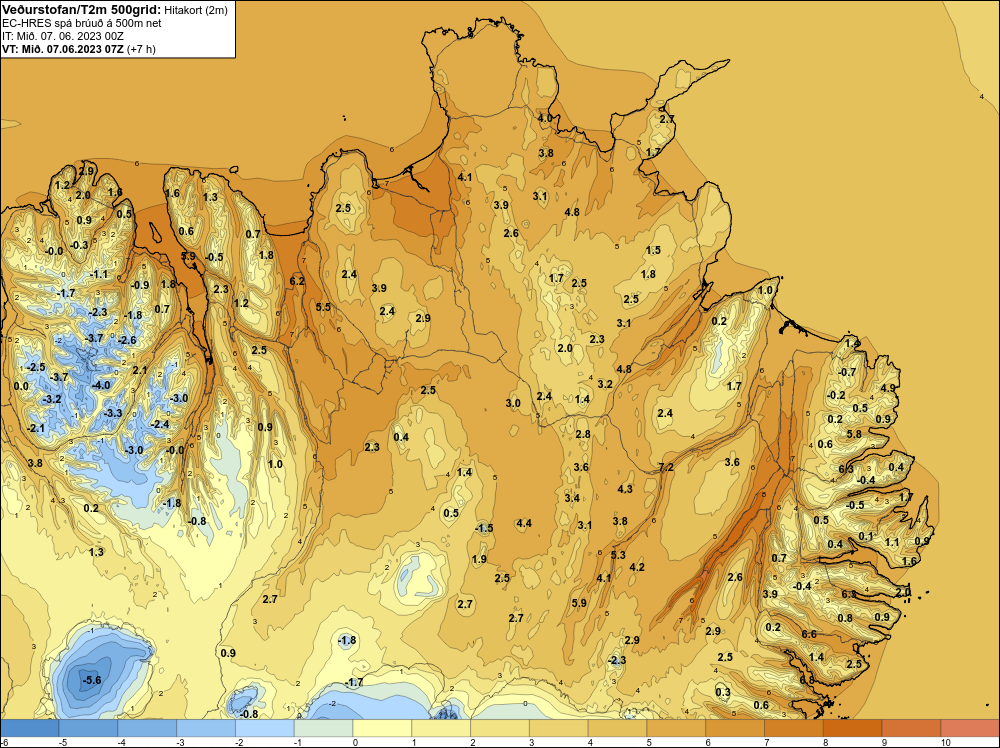Select the legend color segment between -6 and -5
1000x748 pixels.
pyautogui.click(x=29, y=728)
